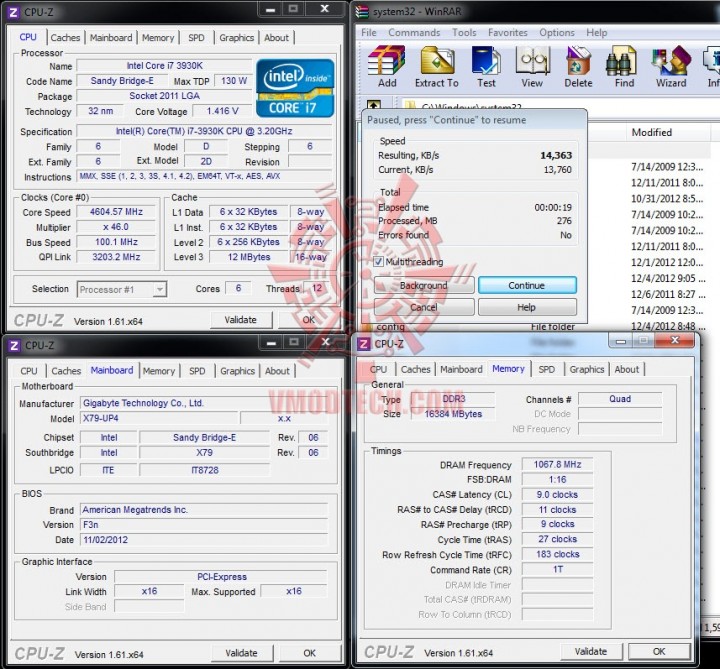Select SPD tab in Memory CPU-Z window

pos(546,370)
